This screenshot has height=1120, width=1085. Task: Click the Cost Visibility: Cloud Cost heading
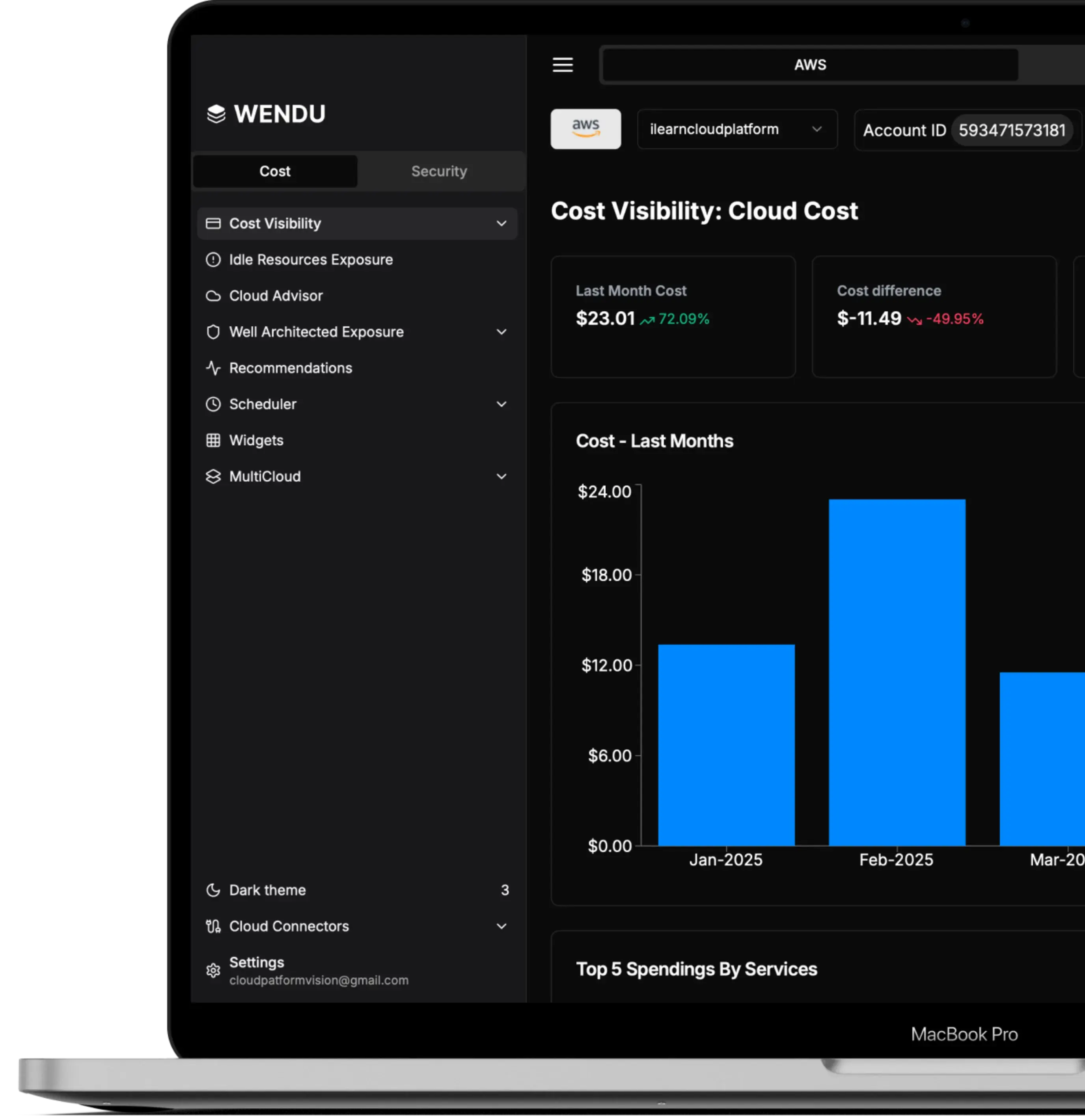(x=704, y=211)
